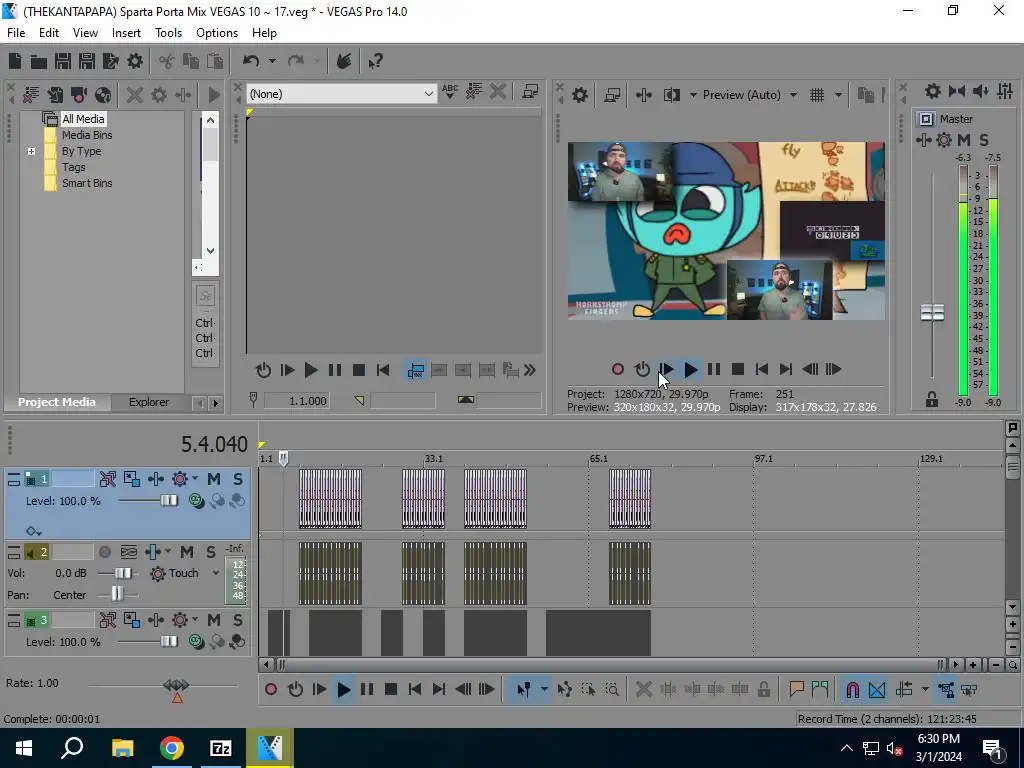Select Smart Bins folder
The image size is (1024, 768).
[x=87, y=184]
